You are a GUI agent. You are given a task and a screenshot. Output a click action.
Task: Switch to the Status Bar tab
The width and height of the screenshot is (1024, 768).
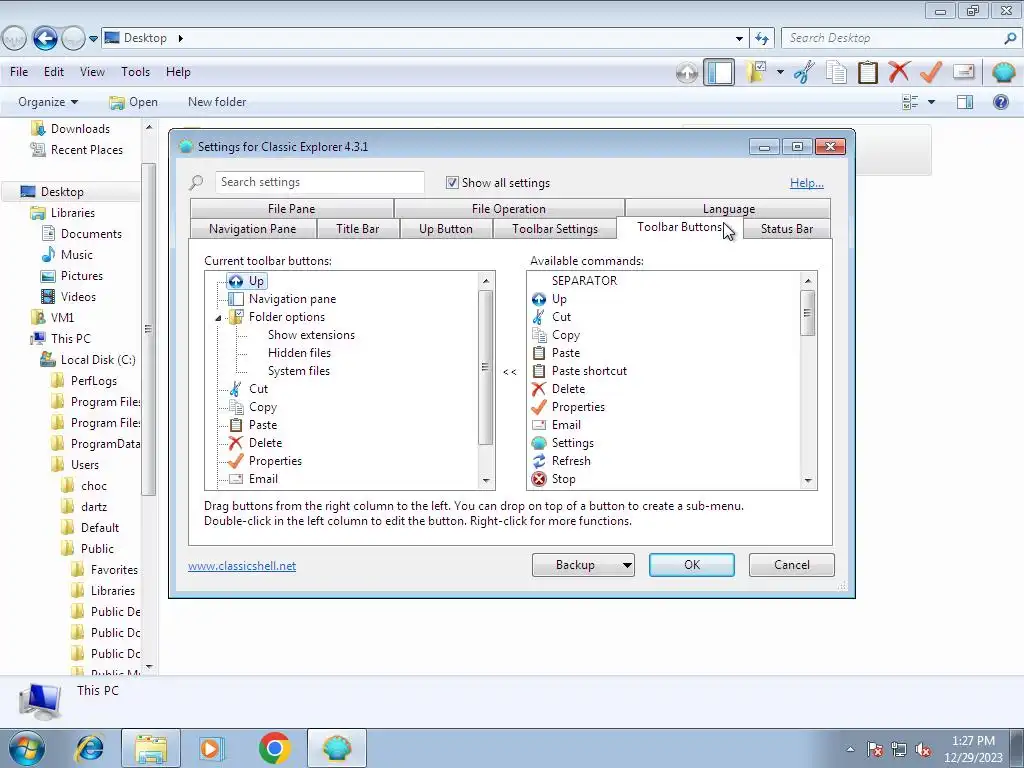pyautogui.click(x=787, y=229)
